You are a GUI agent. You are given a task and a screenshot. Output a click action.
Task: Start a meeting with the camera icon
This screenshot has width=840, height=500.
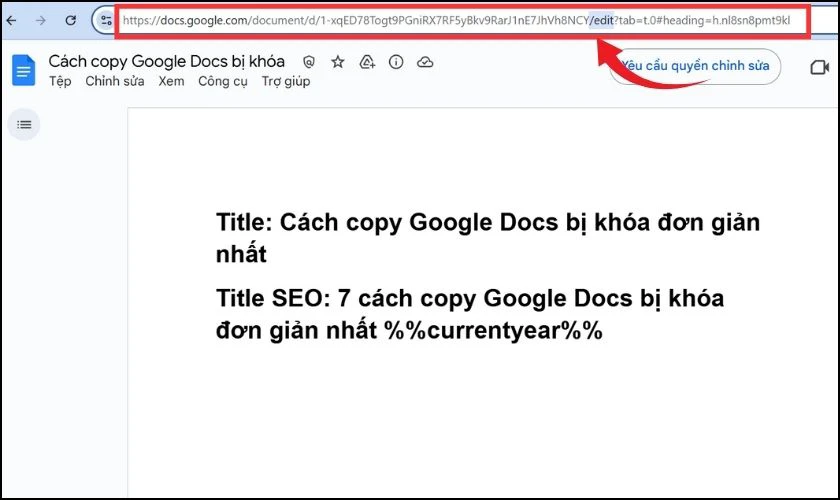click(820, 67)
